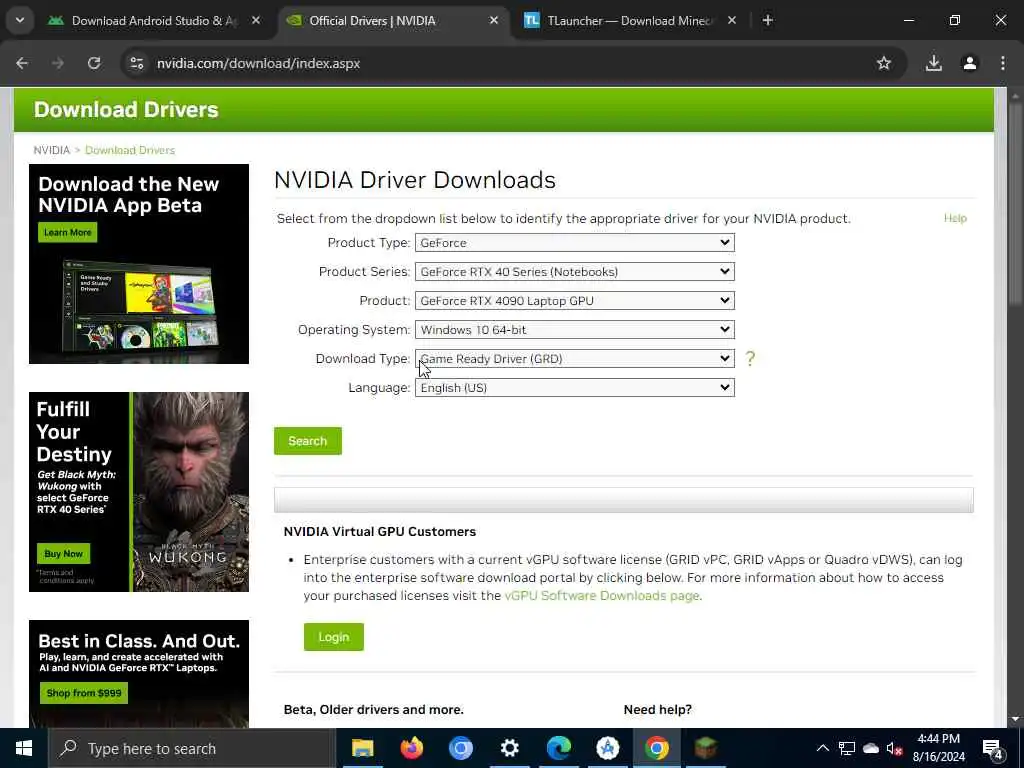Launch Microsoft Edge from the taskbar

[558, 748]
